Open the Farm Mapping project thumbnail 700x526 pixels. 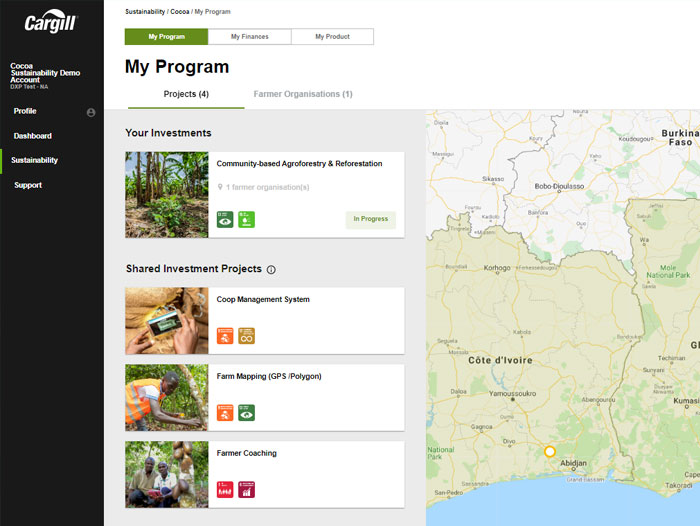pyautogui.click(x=167, y=398)
